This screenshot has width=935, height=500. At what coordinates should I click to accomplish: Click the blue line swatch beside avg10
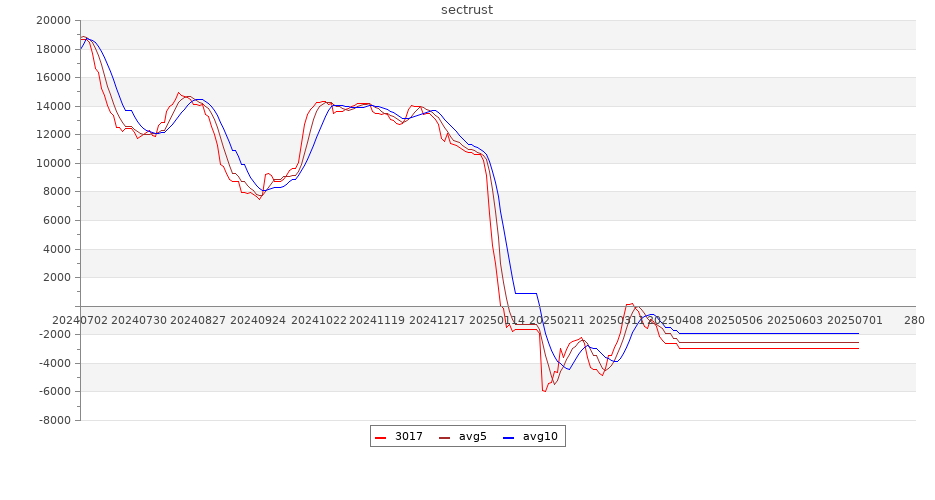pyautogui.click(x=509, y=437)
